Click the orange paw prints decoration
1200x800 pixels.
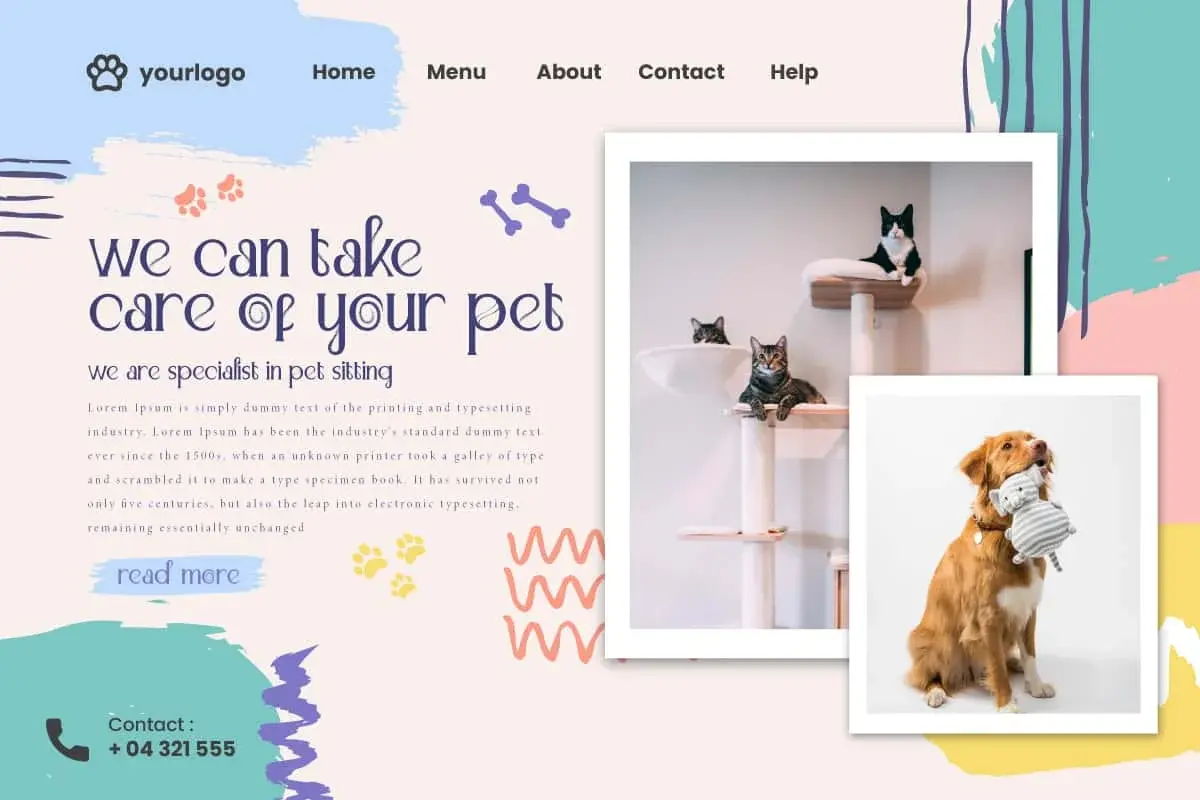click(209, 194)
